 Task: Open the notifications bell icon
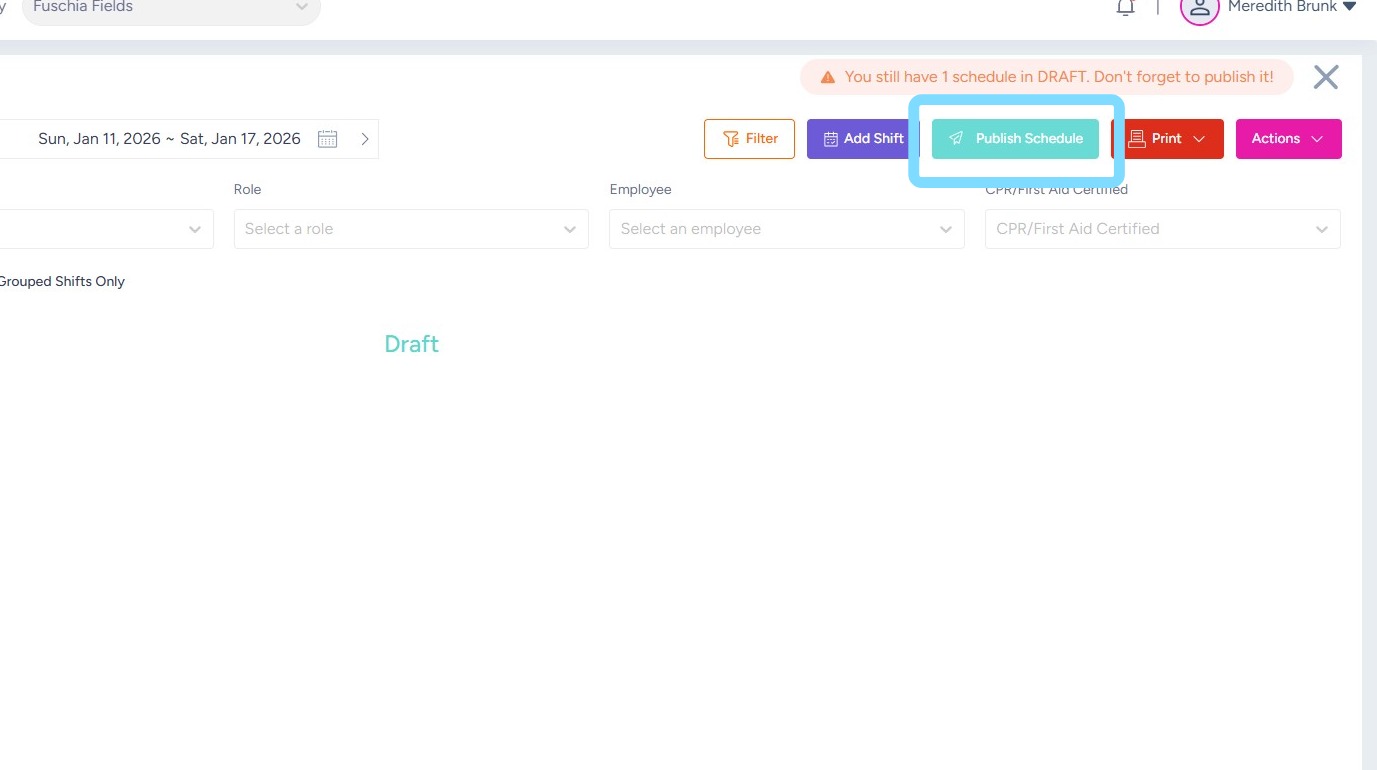coord(1126,8)
